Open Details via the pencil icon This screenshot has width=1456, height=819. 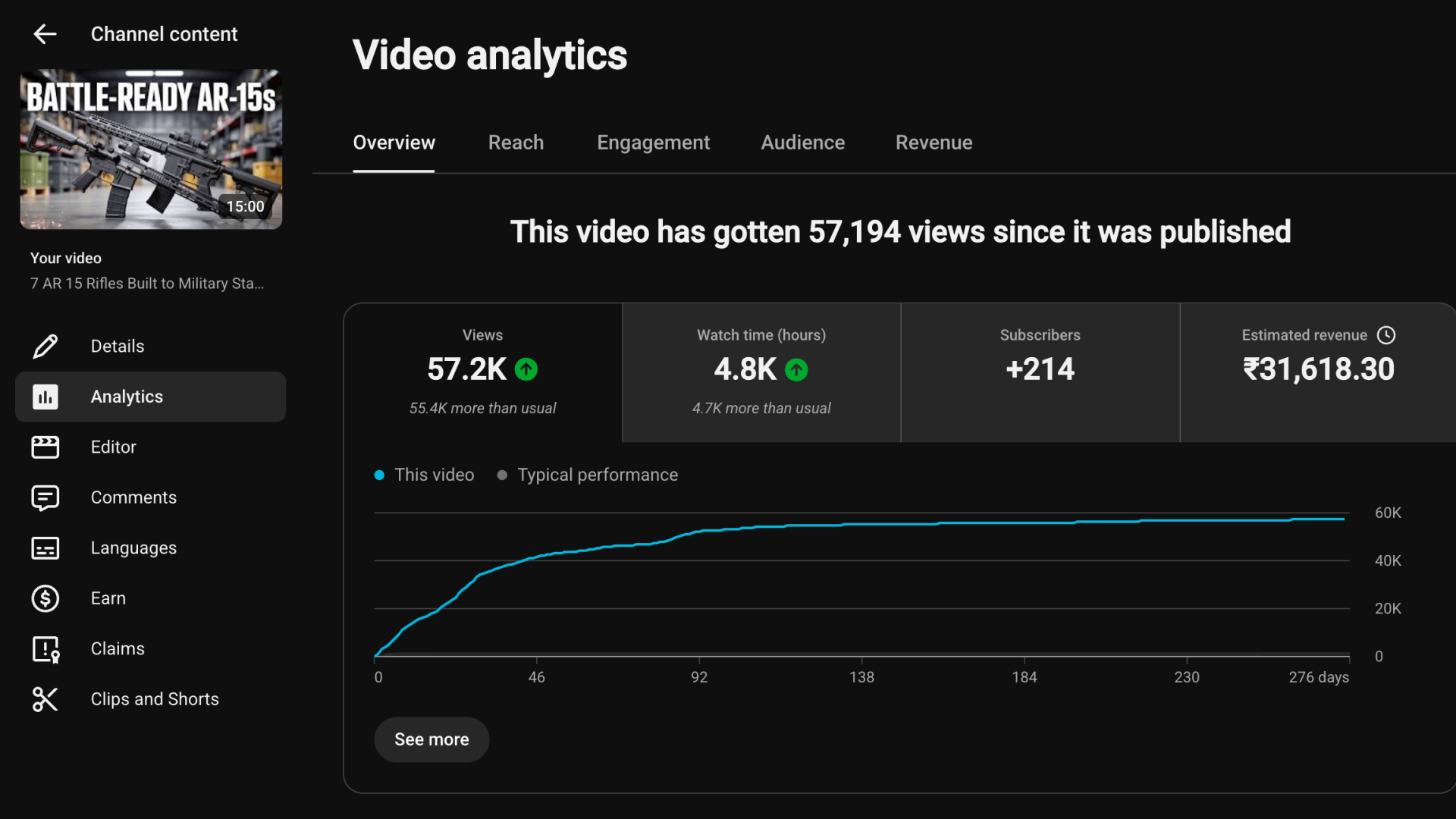45,346
